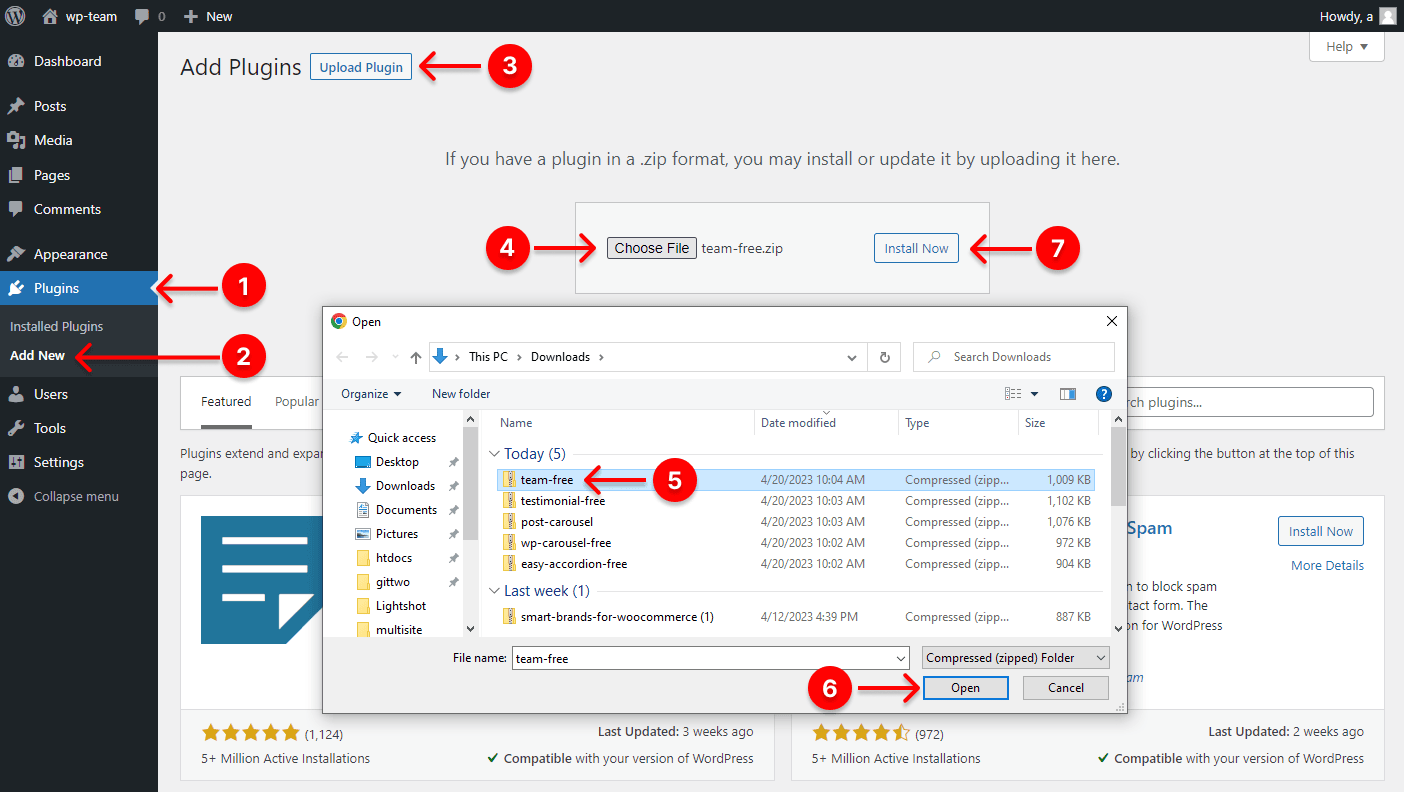Screen dimensions: 1404x792
Task: Collapse the Last week (1) group
Action: pyautogui.click(x=495, y=591)
